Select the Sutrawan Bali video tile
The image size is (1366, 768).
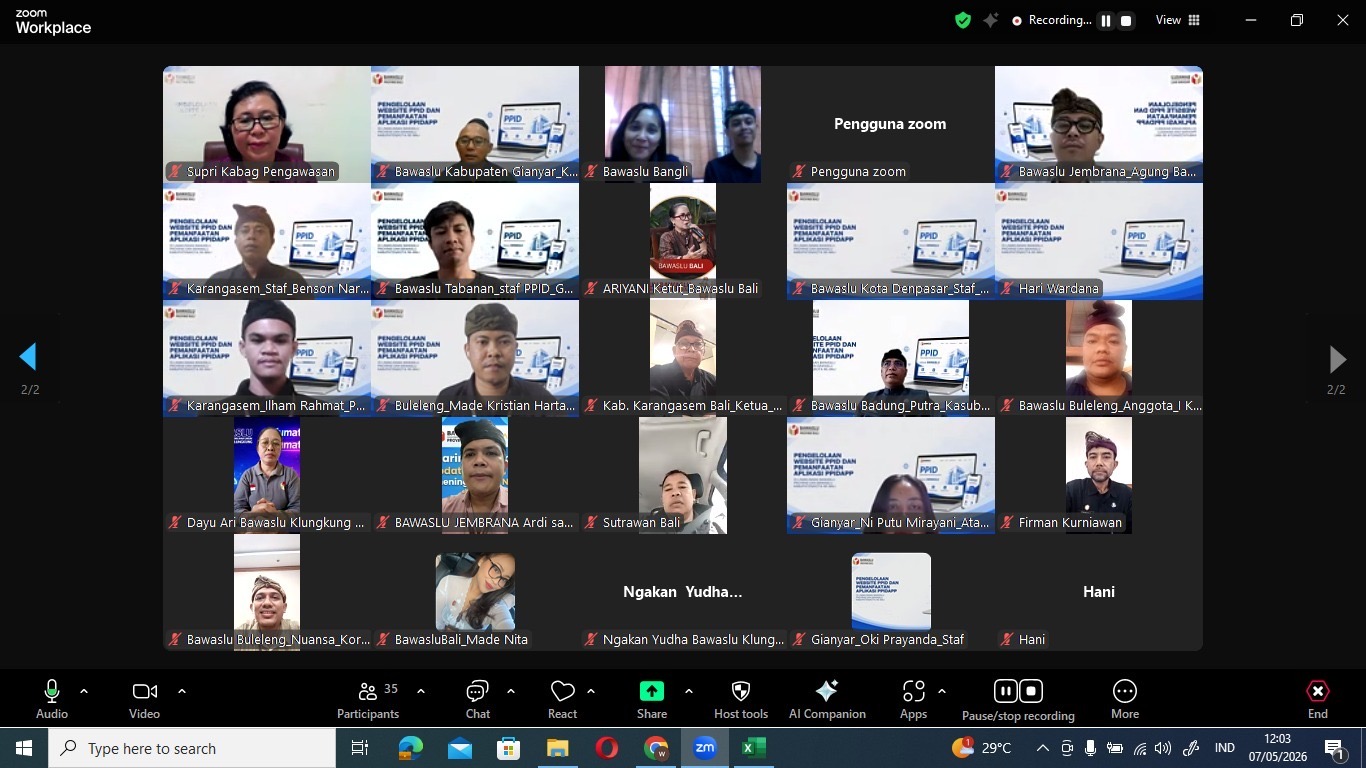tap(683, 475)
